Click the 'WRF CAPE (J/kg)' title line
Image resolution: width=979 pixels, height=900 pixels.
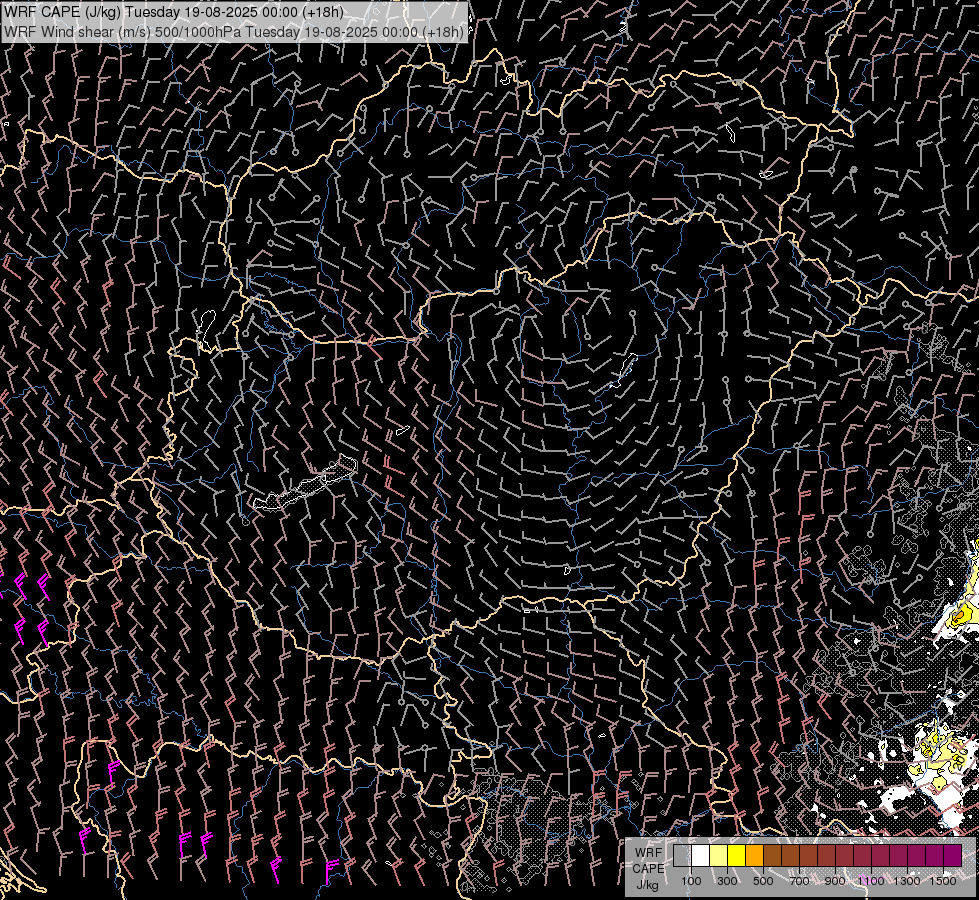coord(174,12)
